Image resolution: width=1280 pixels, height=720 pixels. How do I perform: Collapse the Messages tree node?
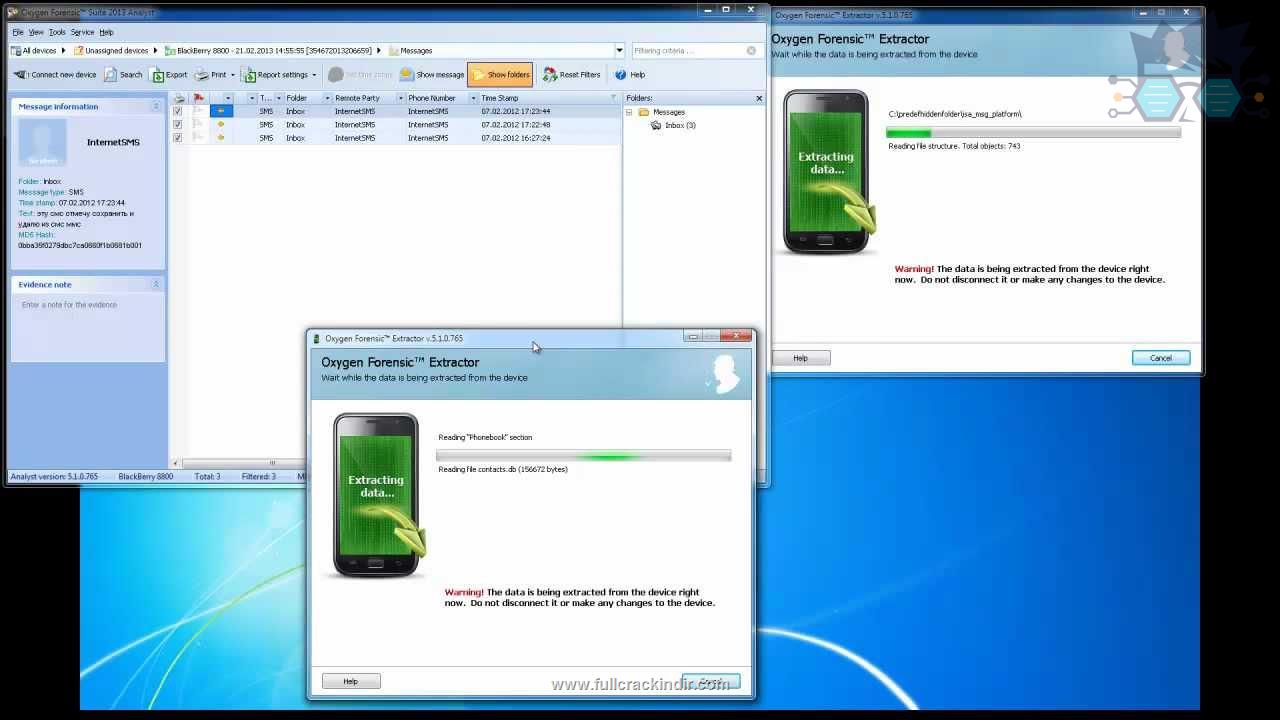[630, 112]
